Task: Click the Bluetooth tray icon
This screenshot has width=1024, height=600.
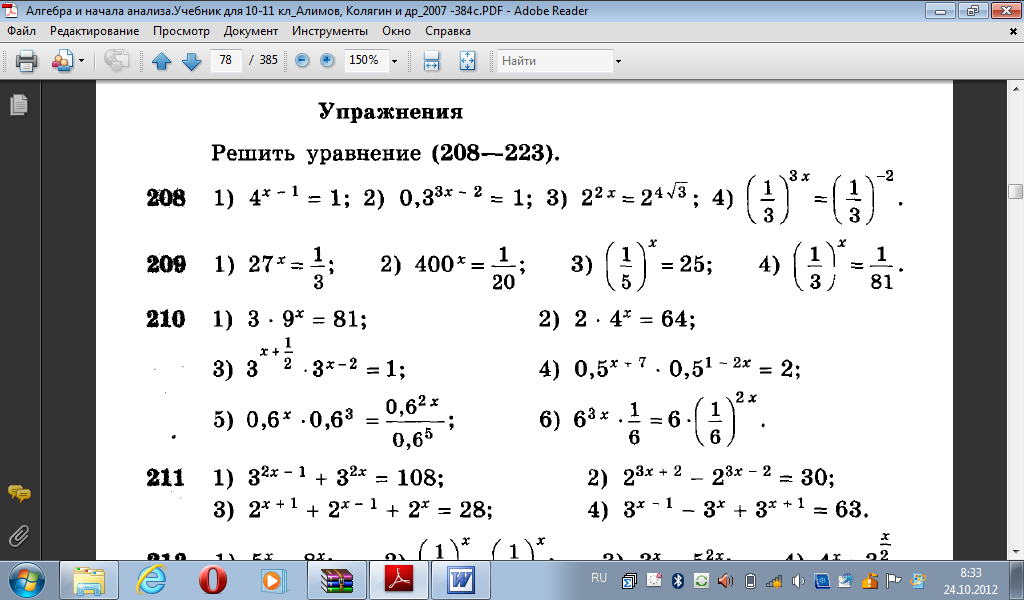Action: pyautogui.click(x=677, y=580)
